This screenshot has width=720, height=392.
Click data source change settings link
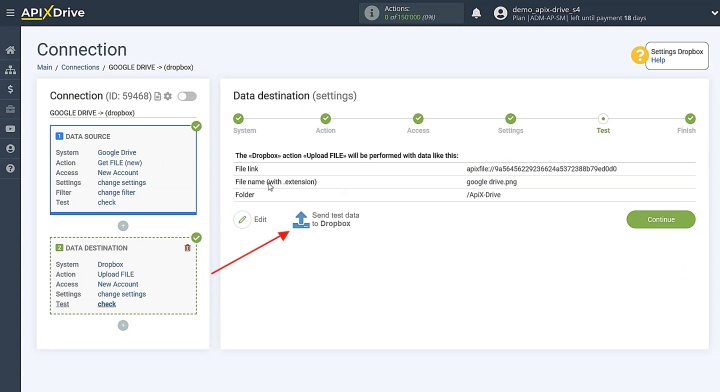click(122, 182)
